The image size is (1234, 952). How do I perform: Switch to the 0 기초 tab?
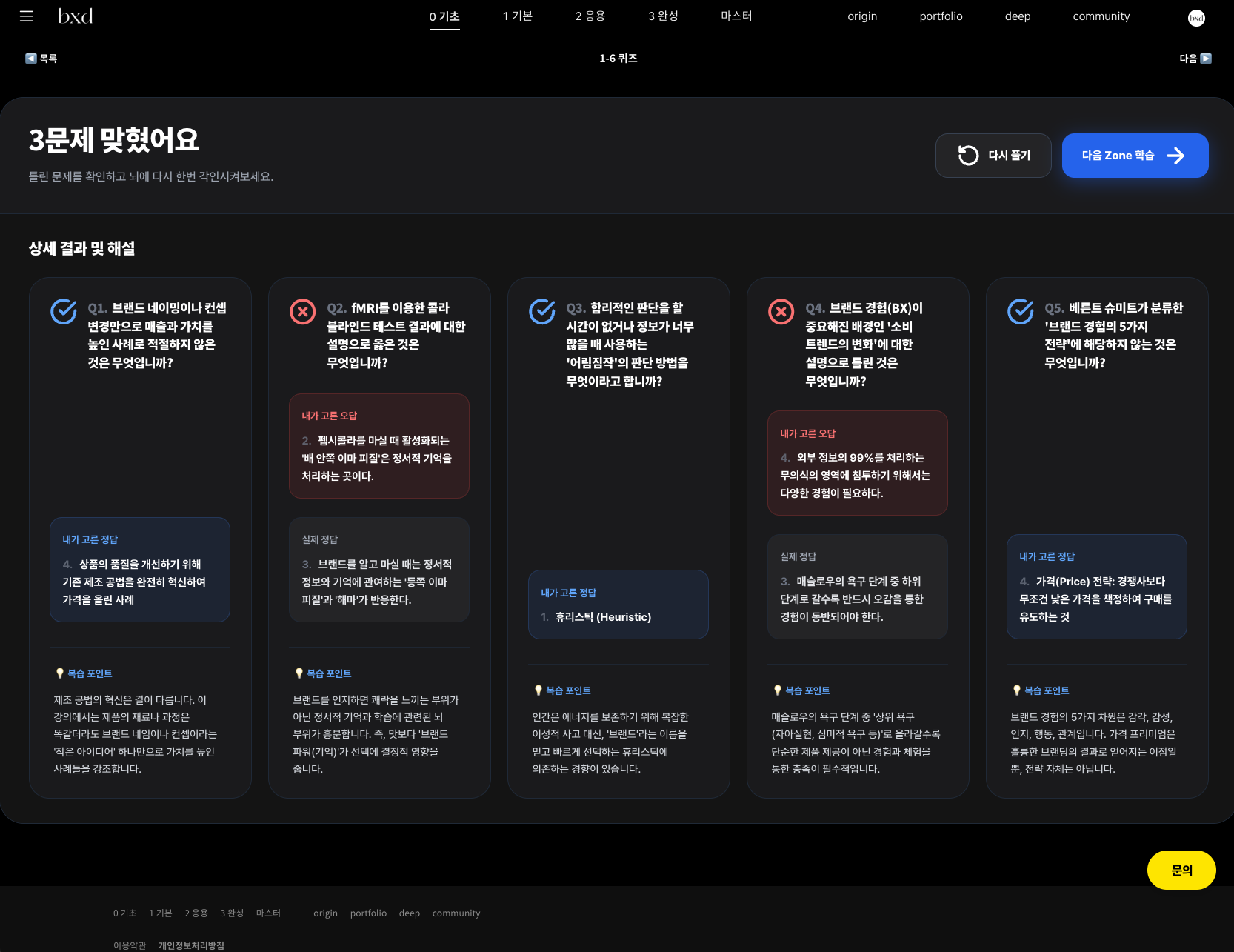click(x=444, y=16)
